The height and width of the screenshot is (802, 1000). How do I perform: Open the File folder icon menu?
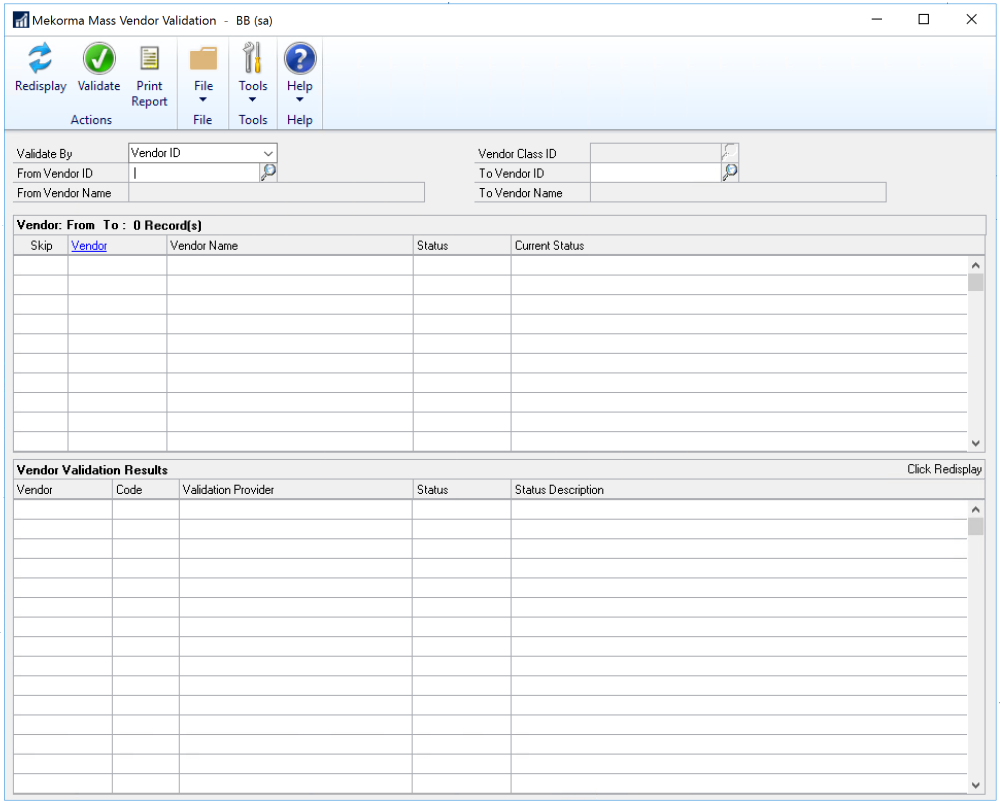(203, 59)
